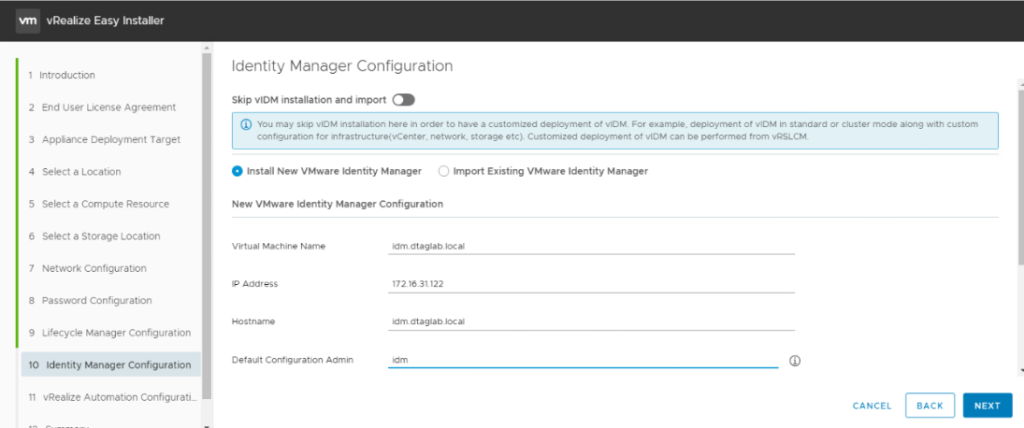This screenshot has height=428, width=1024.
Task: Click the IP Address input field
Action: [590, 284]
